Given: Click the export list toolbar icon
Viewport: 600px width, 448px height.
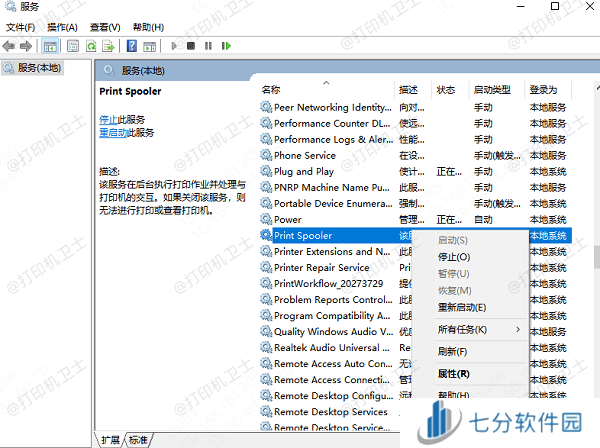Looking at the screenshot, I should 108,46.
